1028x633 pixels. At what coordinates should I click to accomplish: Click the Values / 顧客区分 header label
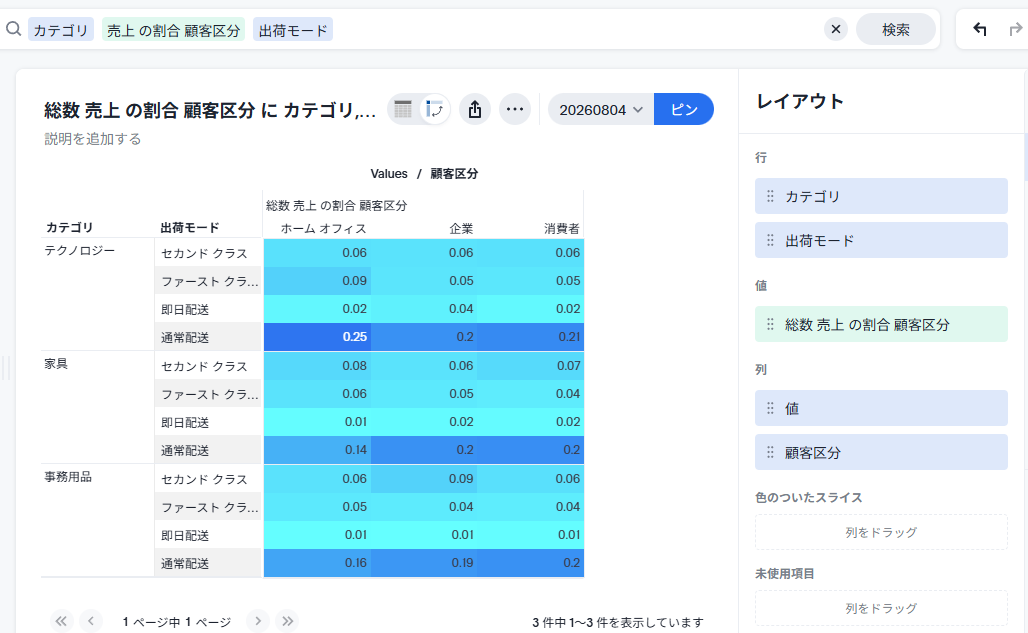pyautogui.click(x=424, y=174)
